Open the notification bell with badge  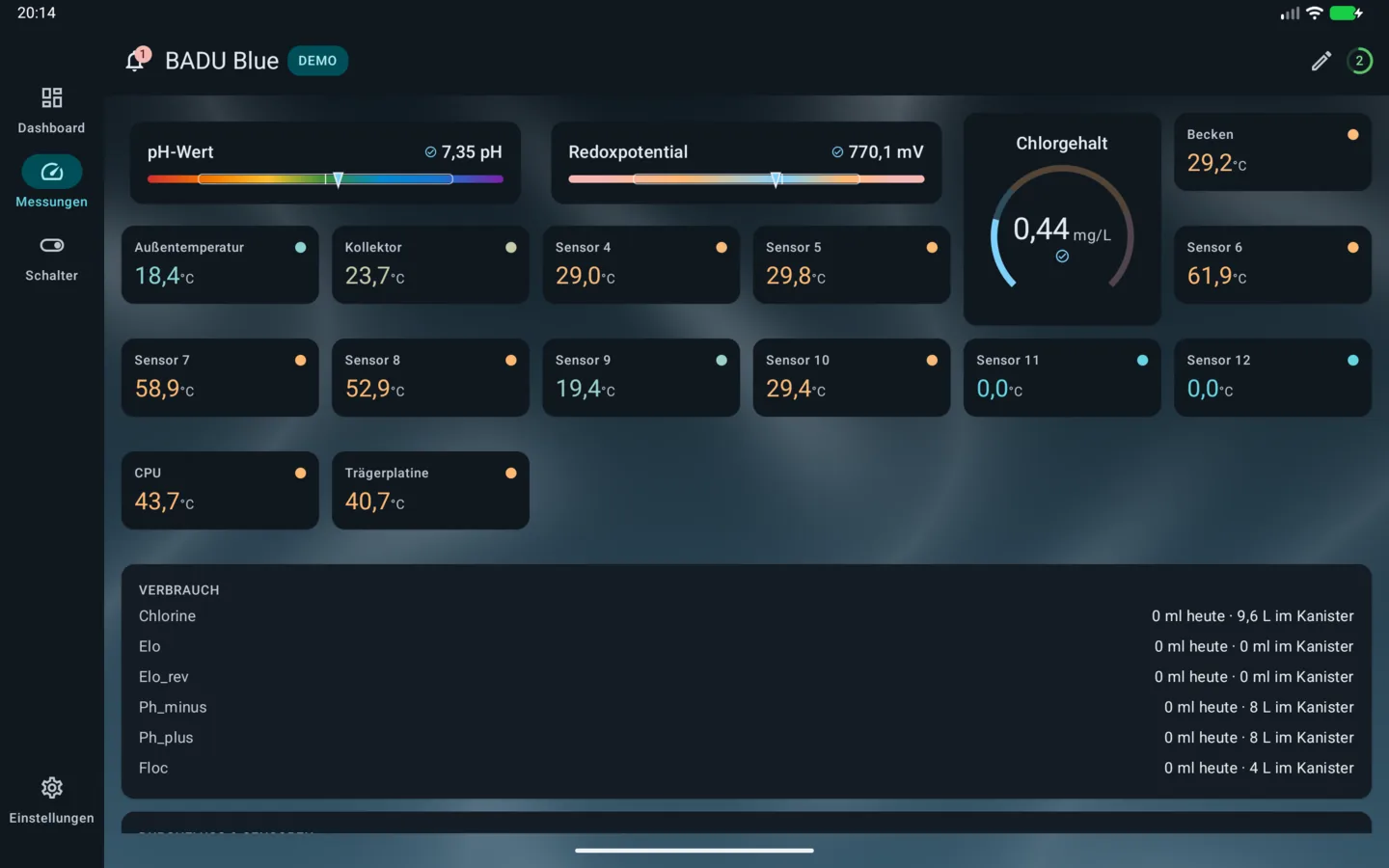click(137, 60)
